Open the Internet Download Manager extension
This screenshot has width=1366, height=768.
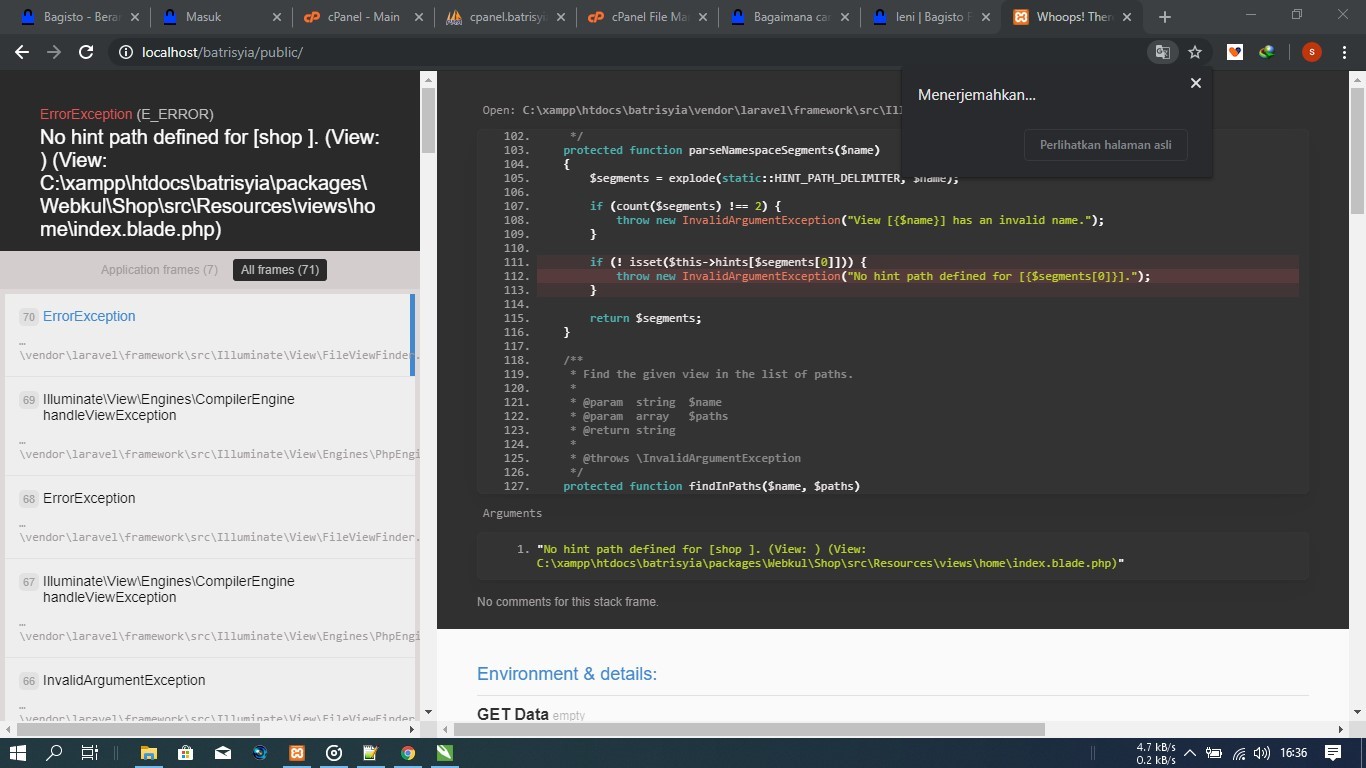[x=1267, y=52]
